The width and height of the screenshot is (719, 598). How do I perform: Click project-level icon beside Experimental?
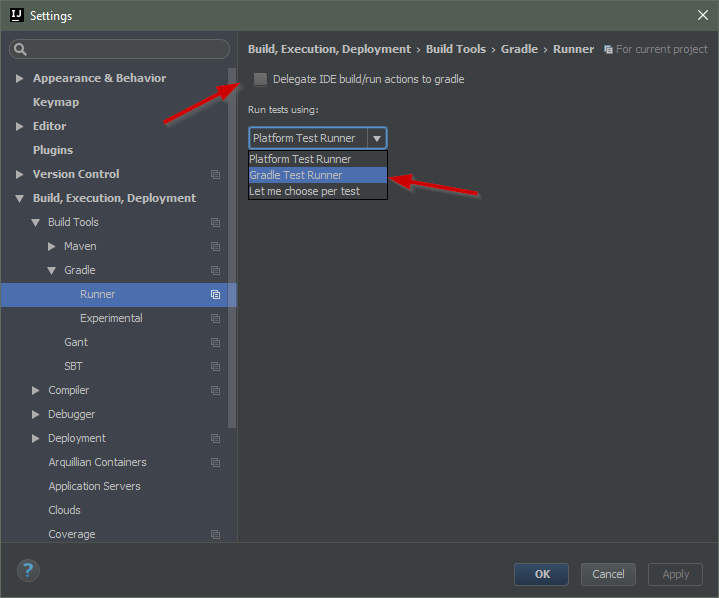coord(216,318)
